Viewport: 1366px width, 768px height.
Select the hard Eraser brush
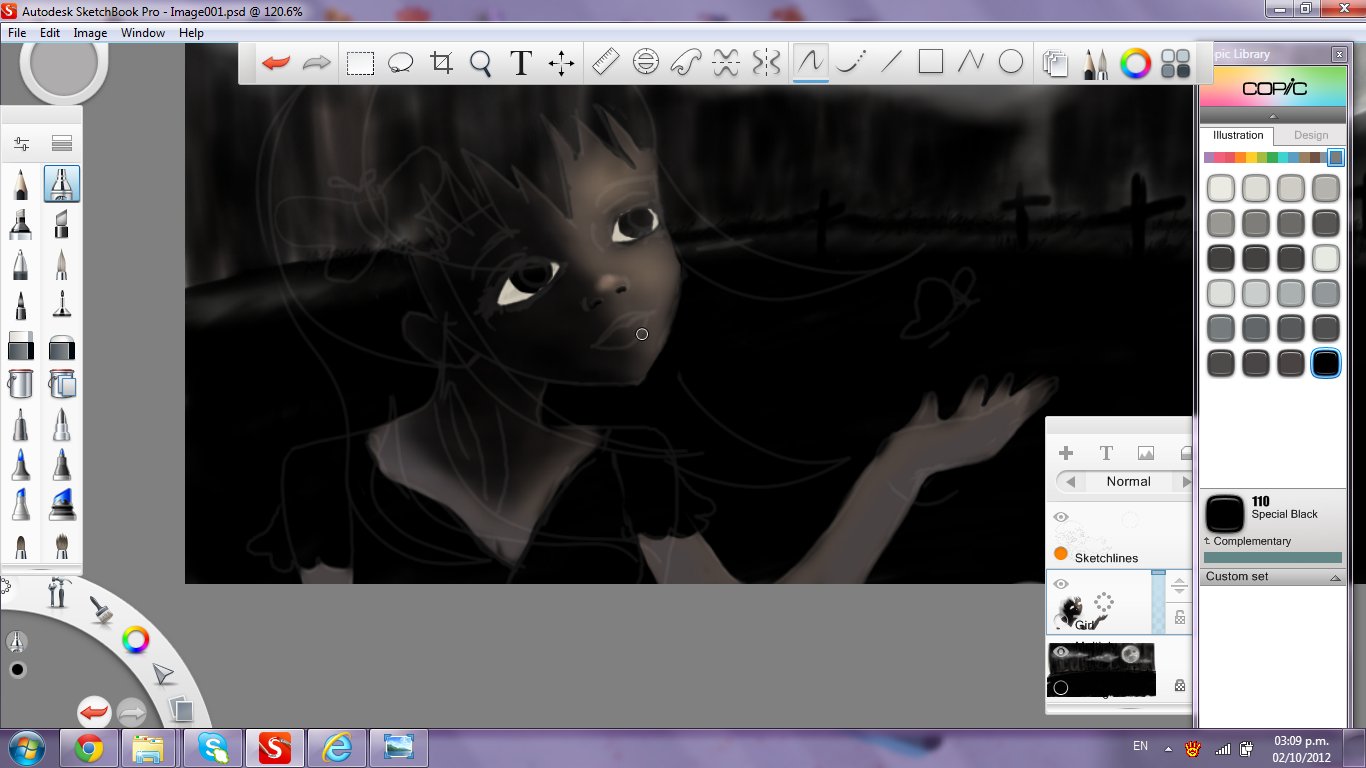click(21, 346)
